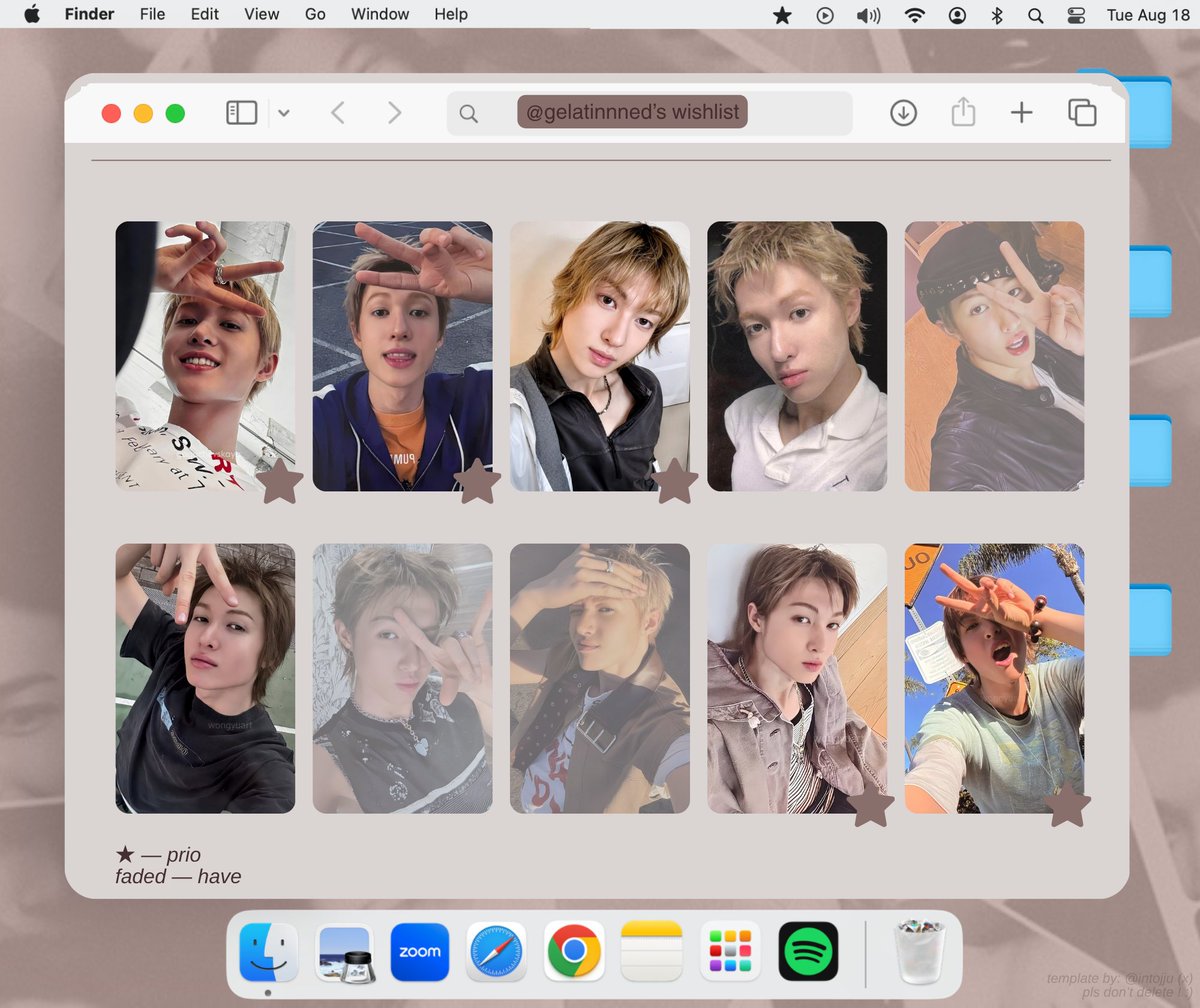Select the photocard with the white polo shirt
This screenshot has width=1200, height=1008.
pyautogui.click(x=797, y=356)
